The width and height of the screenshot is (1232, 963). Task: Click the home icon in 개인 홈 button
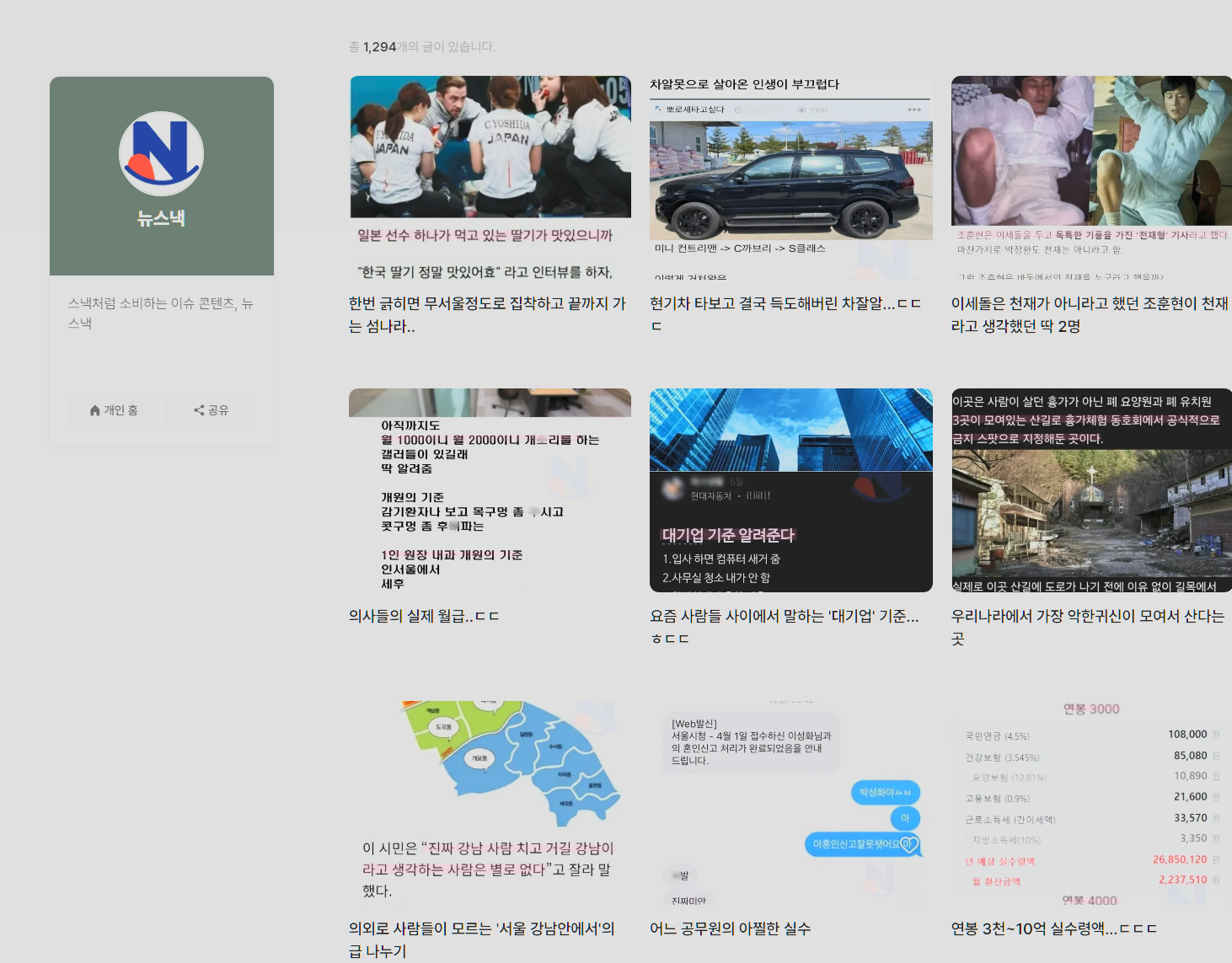coord(94,410)
